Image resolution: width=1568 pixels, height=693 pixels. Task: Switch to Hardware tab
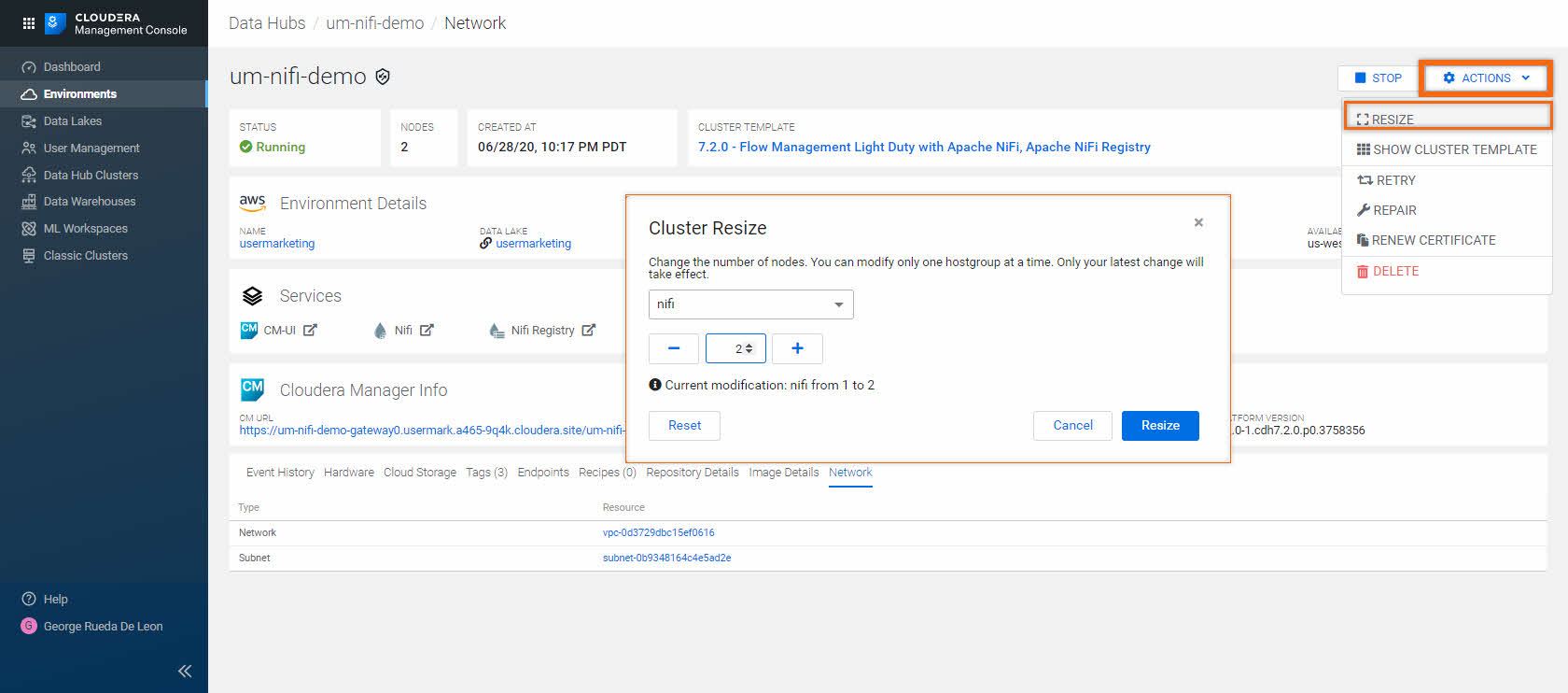click(349, 473)
